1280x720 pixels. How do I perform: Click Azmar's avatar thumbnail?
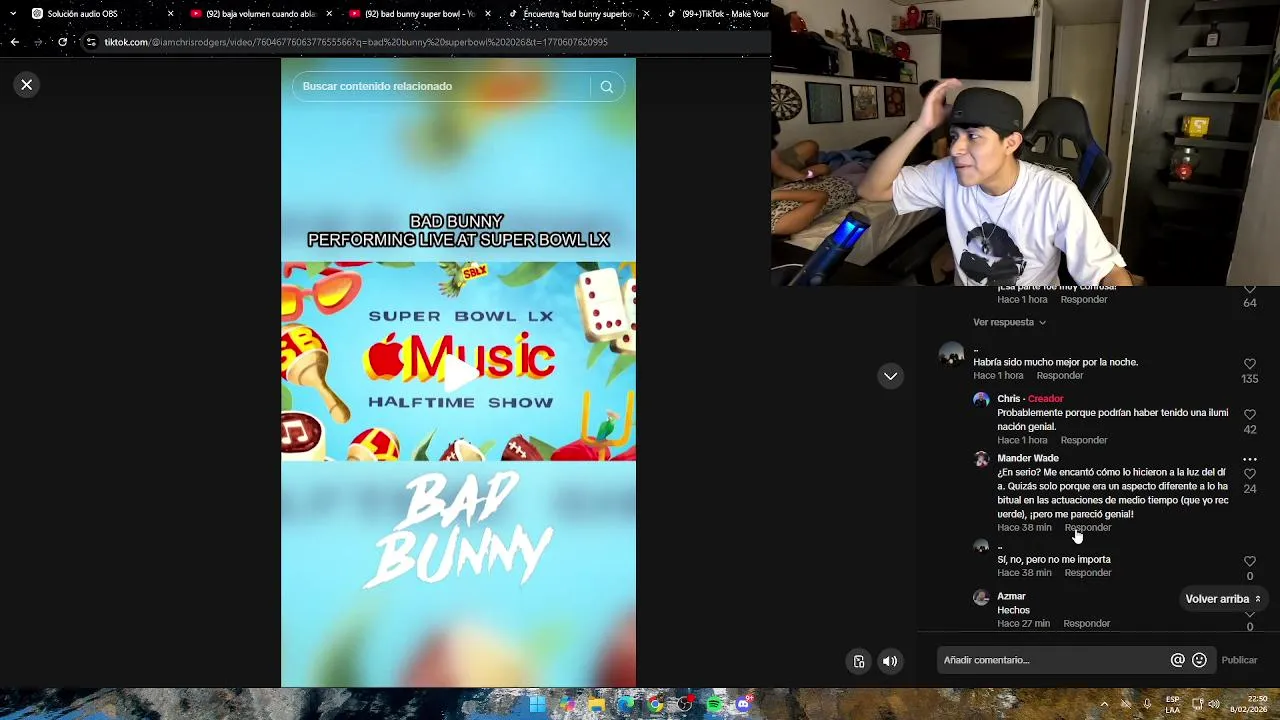point(981,598)
